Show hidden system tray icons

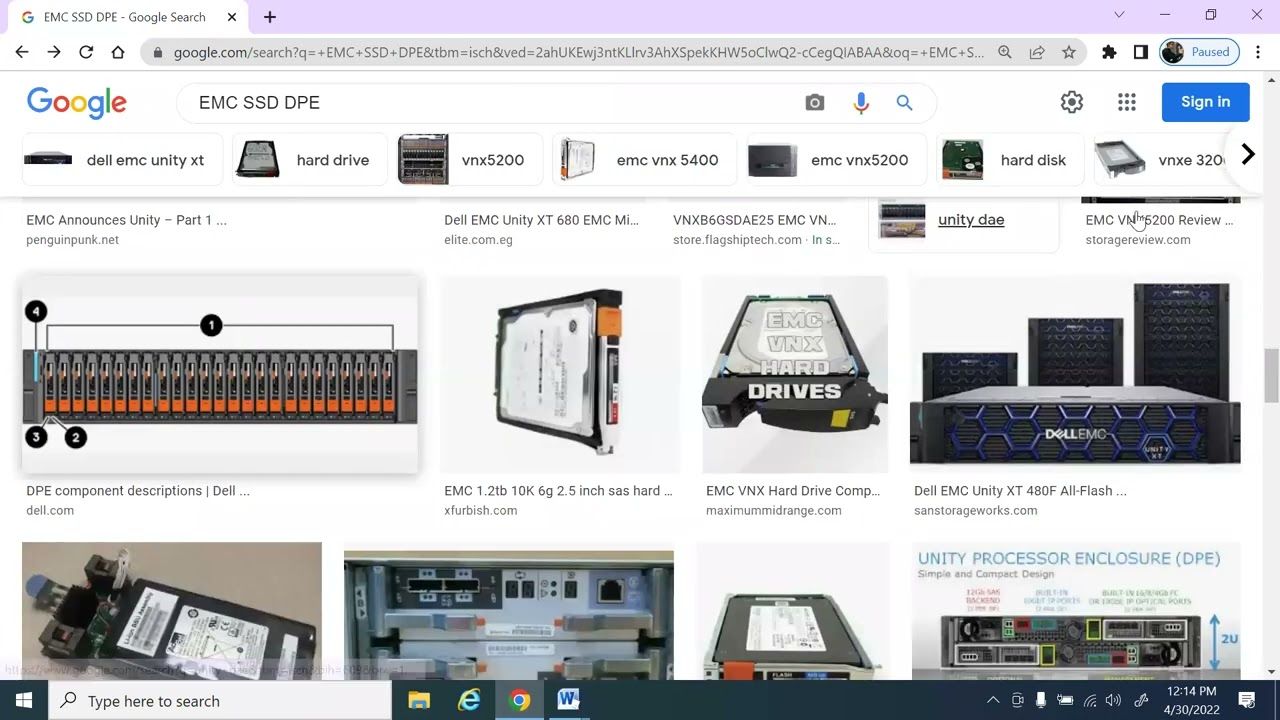click(993, 700)
